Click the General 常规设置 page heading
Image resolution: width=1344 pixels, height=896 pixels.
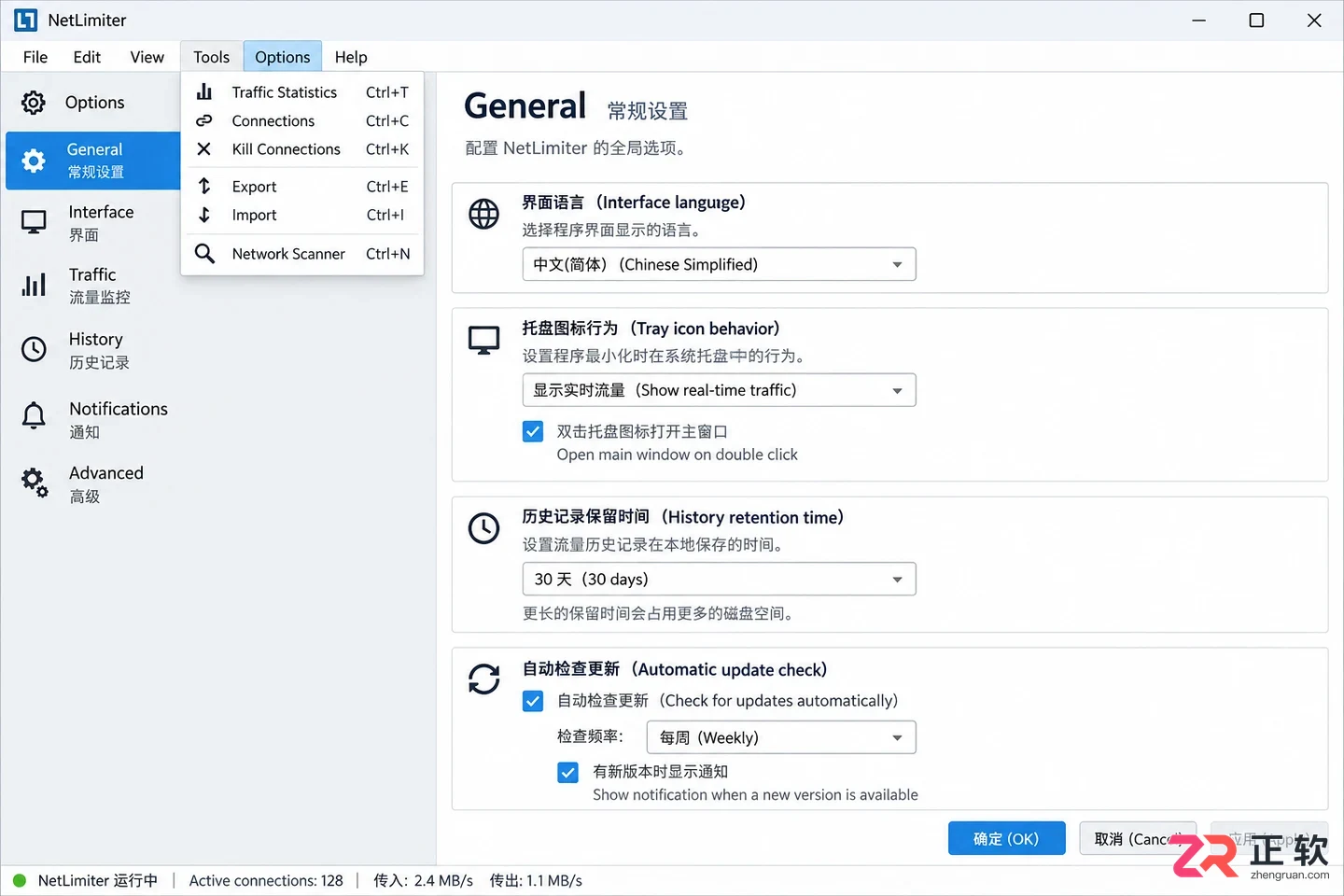[x=576, y=106]
